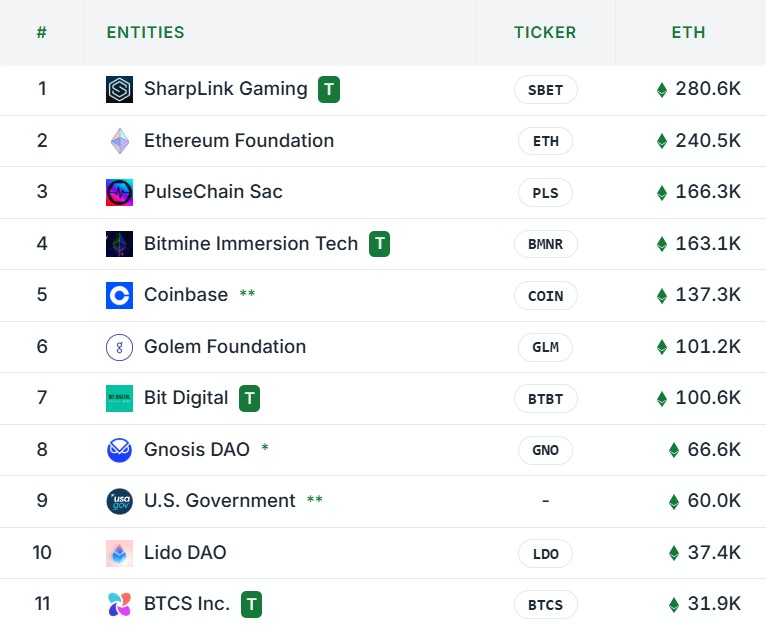Click the TICKER column header

pyautogui.click(x=545, y=32)
